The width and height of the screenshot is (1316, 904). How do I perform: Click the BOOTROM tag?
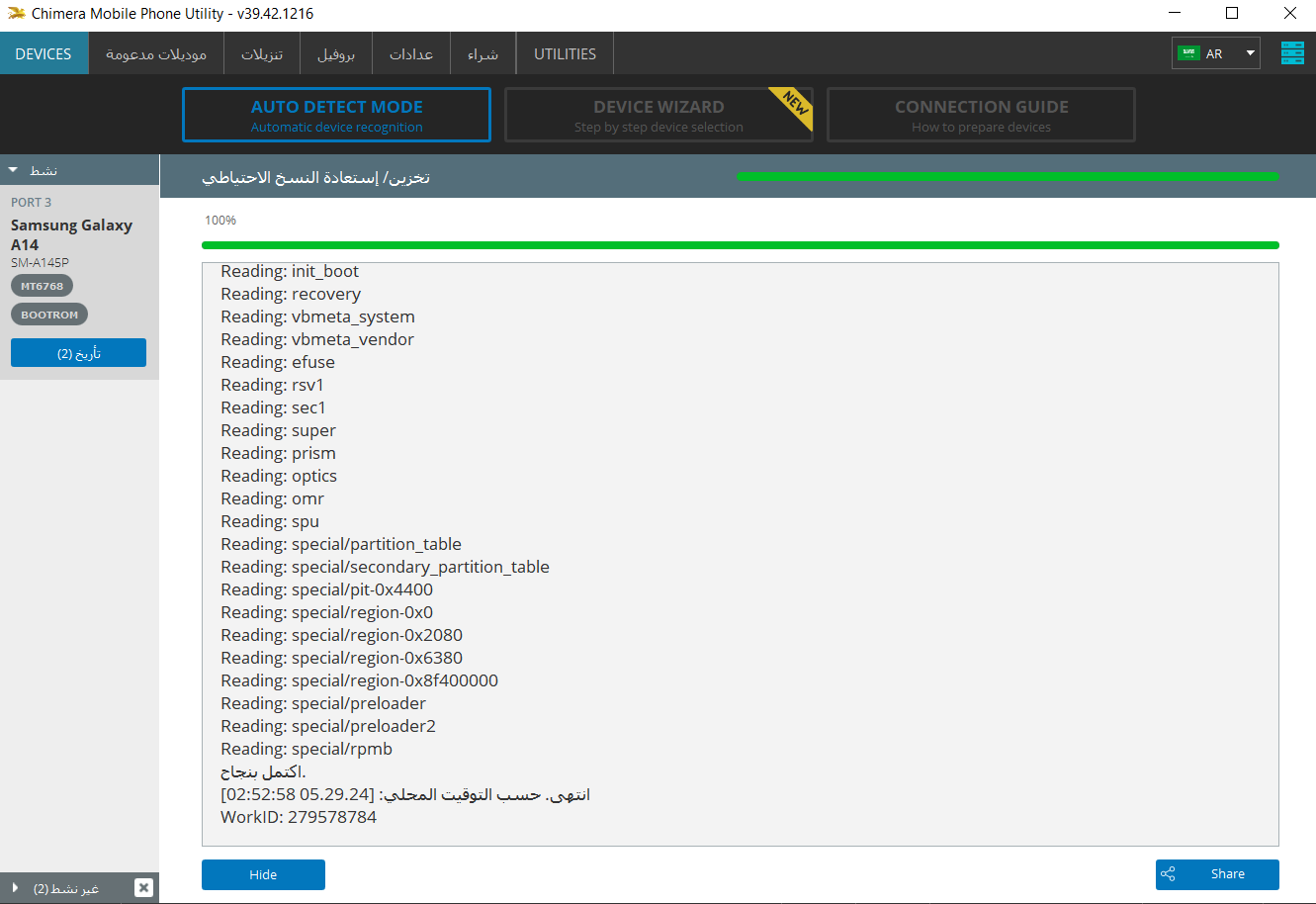pos(49,315)
